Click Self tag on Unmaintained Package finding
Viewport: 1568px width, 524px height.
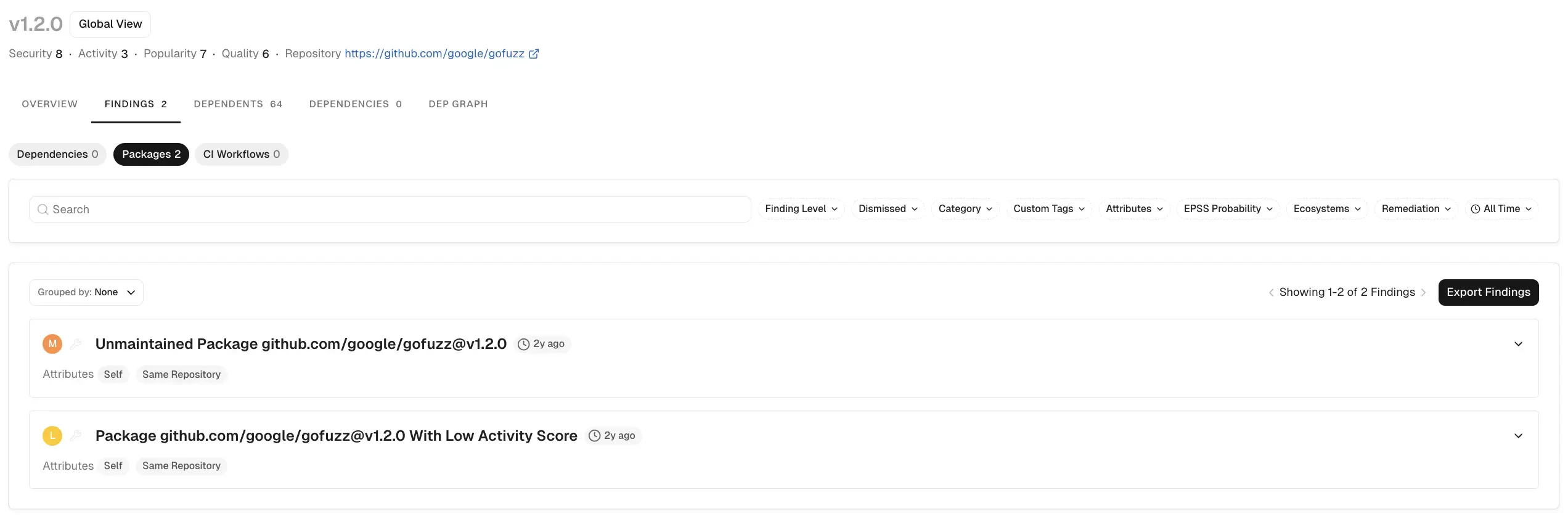[x=113, y=374]
